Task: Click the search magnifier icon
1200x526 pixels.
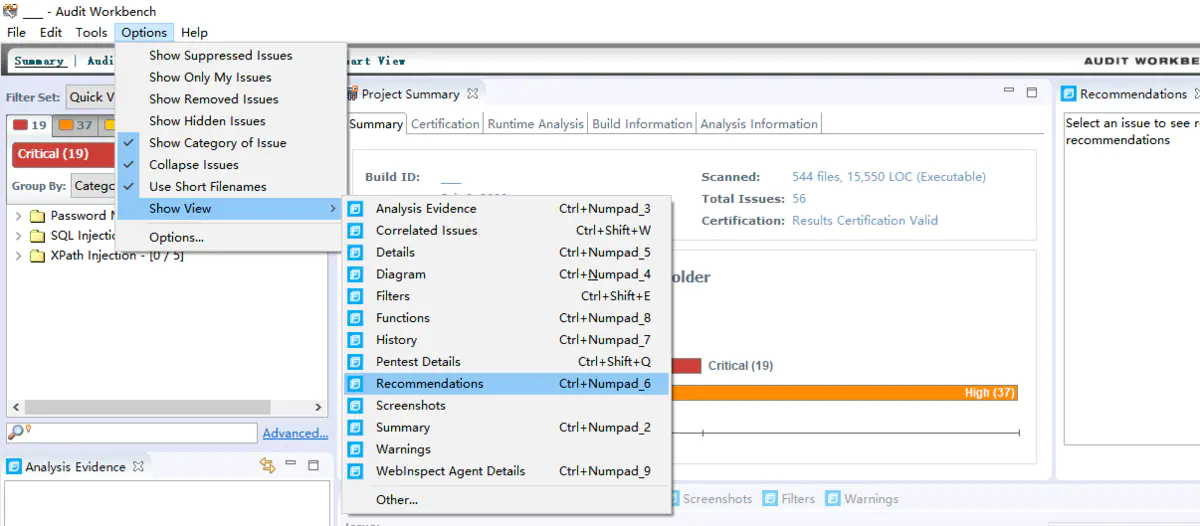Action: (17, 433)
